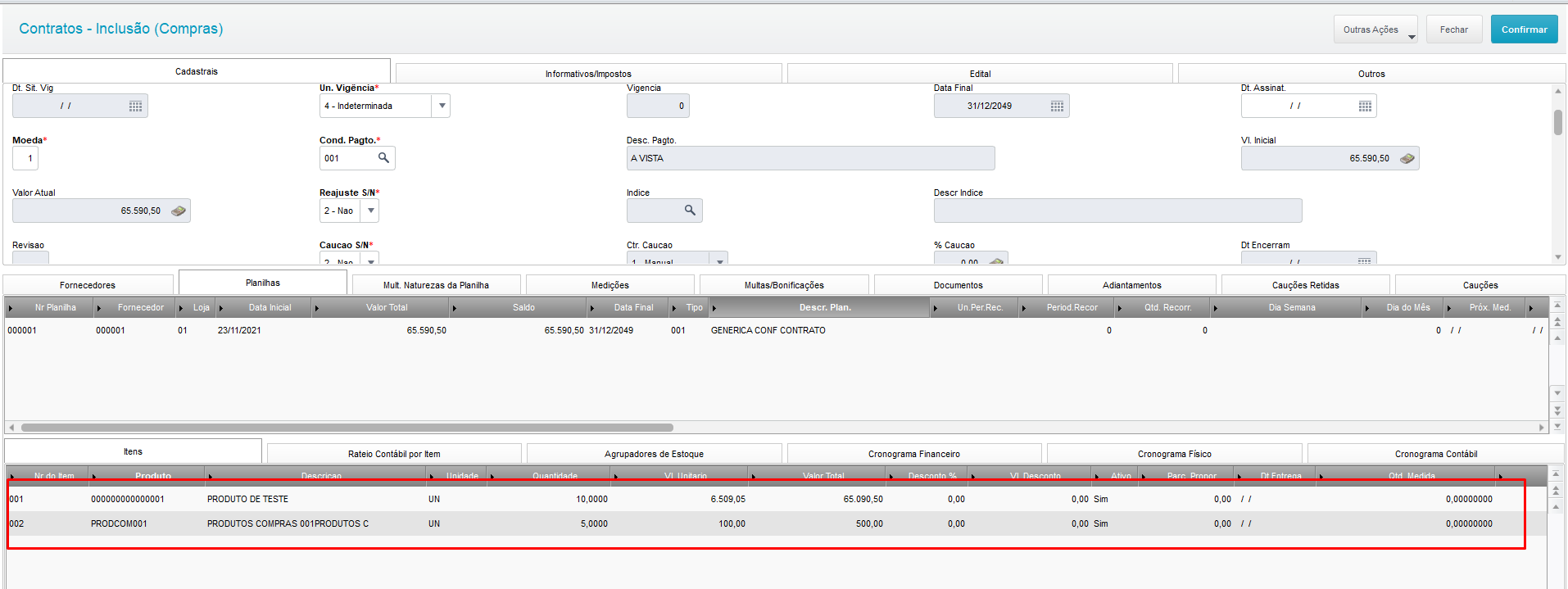Open the Multas/Bonificações tab
1568x589 pixels.
784,285
